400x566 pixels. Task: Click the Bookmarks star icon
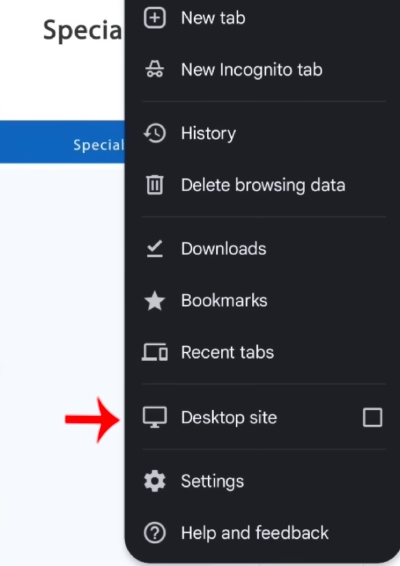click(155, 301)
